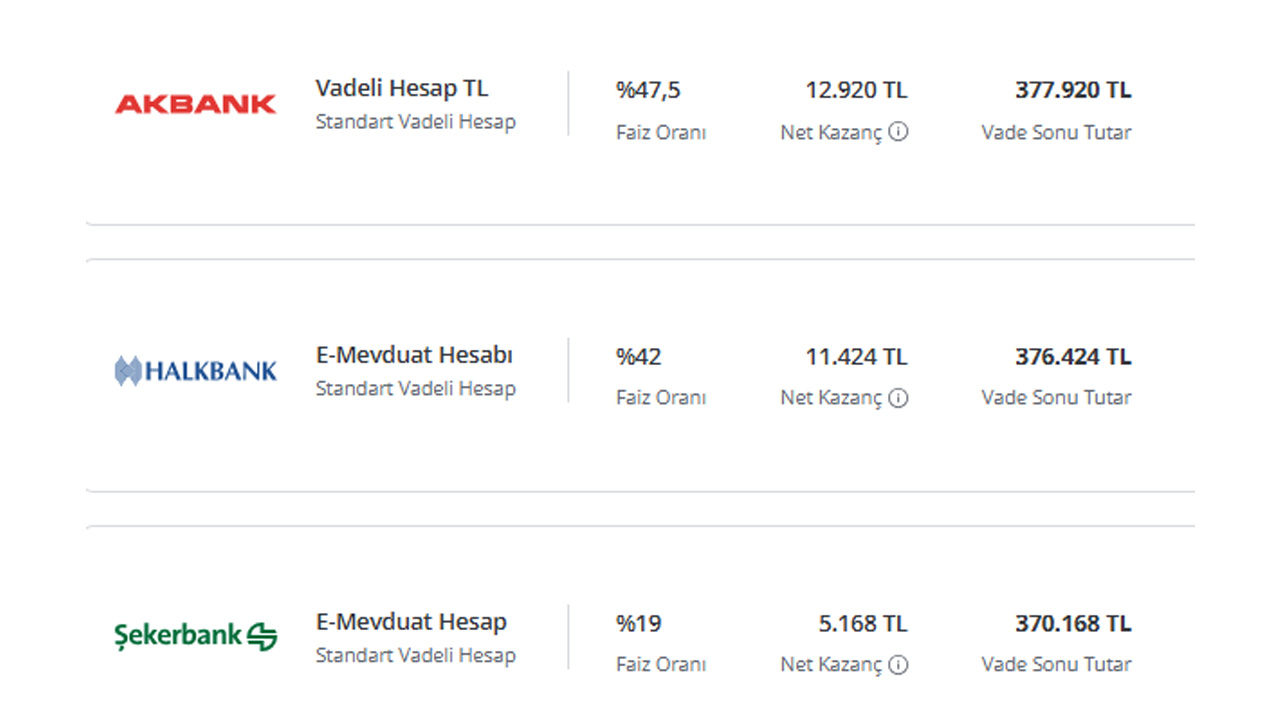The width and height of the screenshot is (1280, 720).
Task: Select Halkbank's %42 interest rate
Action: (x=639, y=357)
